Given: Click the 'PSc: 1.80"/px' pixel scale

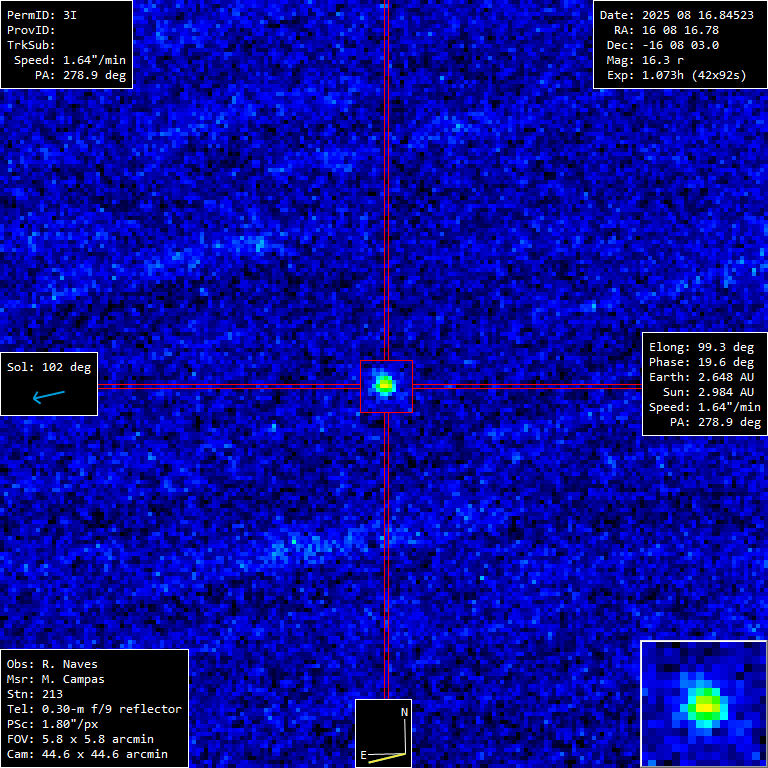Looking at the screenshot, I should point(52,724).
